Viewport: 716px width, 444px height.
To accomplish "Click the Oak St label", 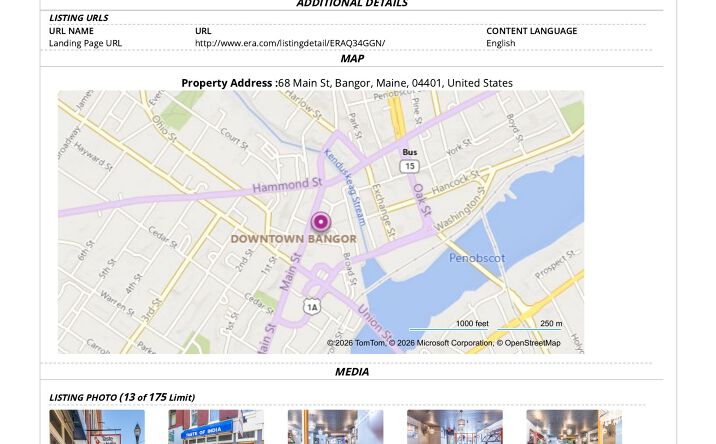I will tap(422, 200).
